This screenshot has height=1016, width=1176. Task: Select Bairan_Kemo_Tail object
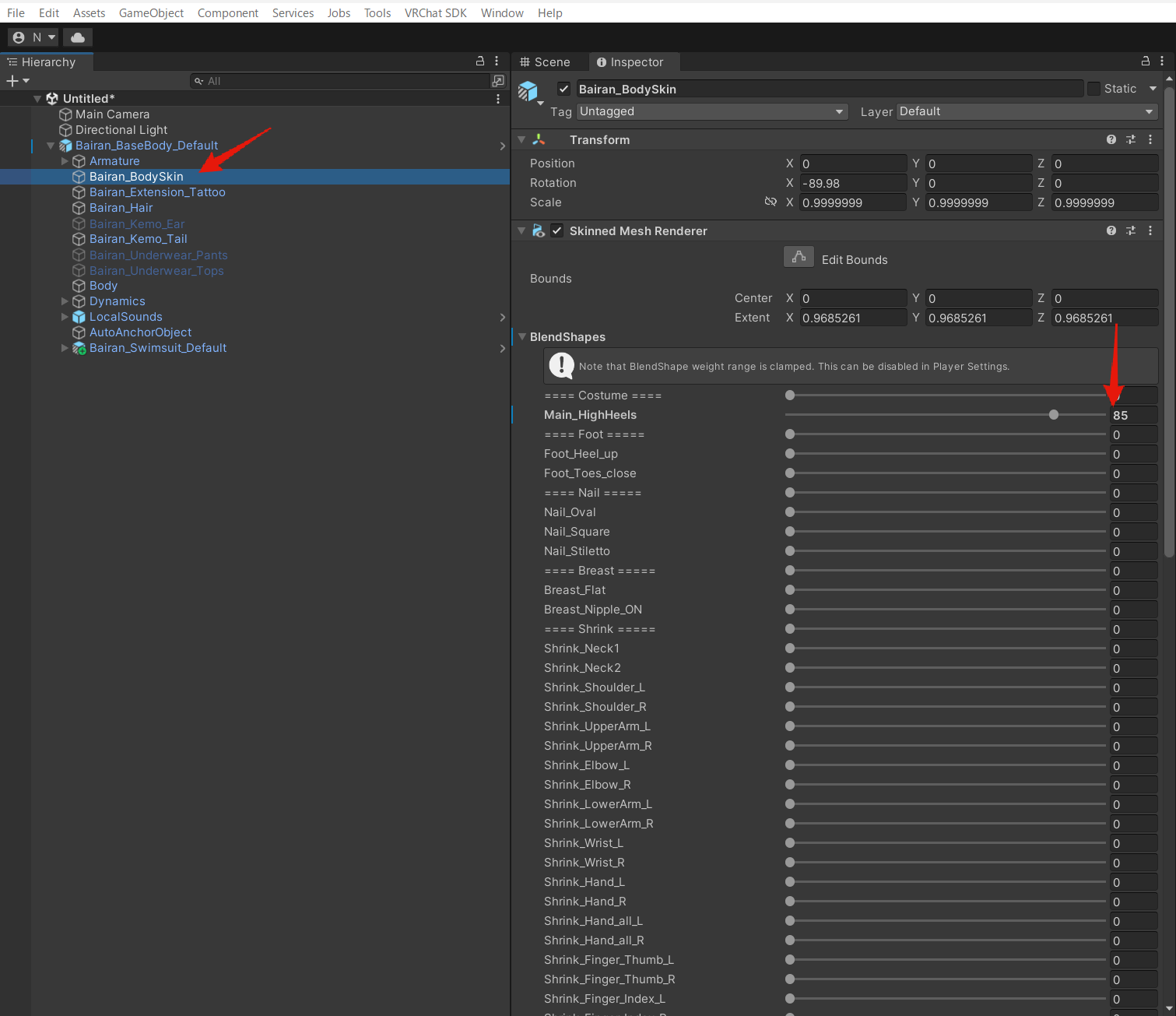138,239
